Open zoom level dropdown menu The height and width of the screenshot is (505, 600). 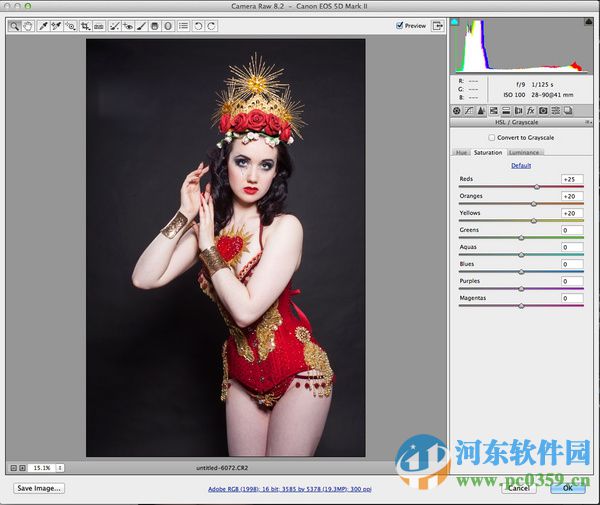[60, 468]
